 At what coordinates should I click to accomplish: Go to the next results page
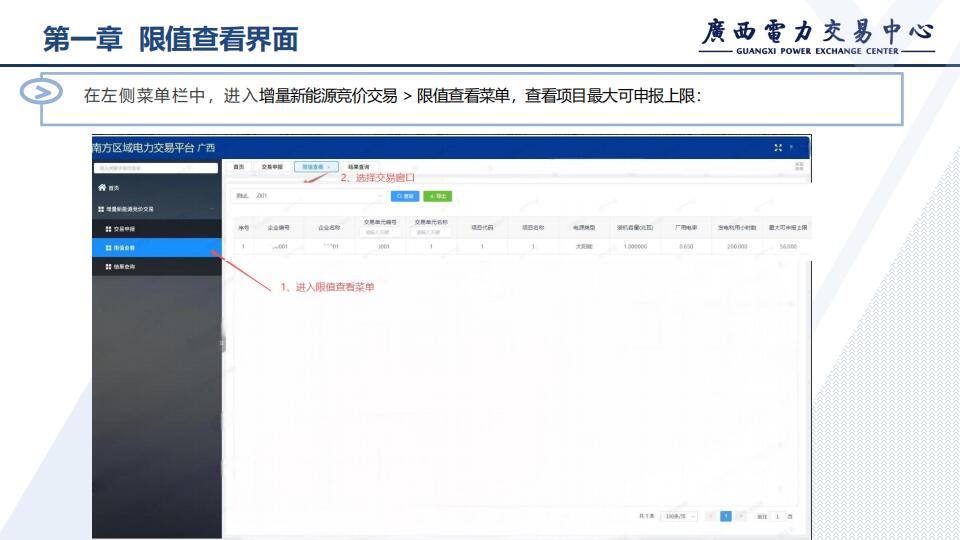pyautogui.click(x=741, y=516)
